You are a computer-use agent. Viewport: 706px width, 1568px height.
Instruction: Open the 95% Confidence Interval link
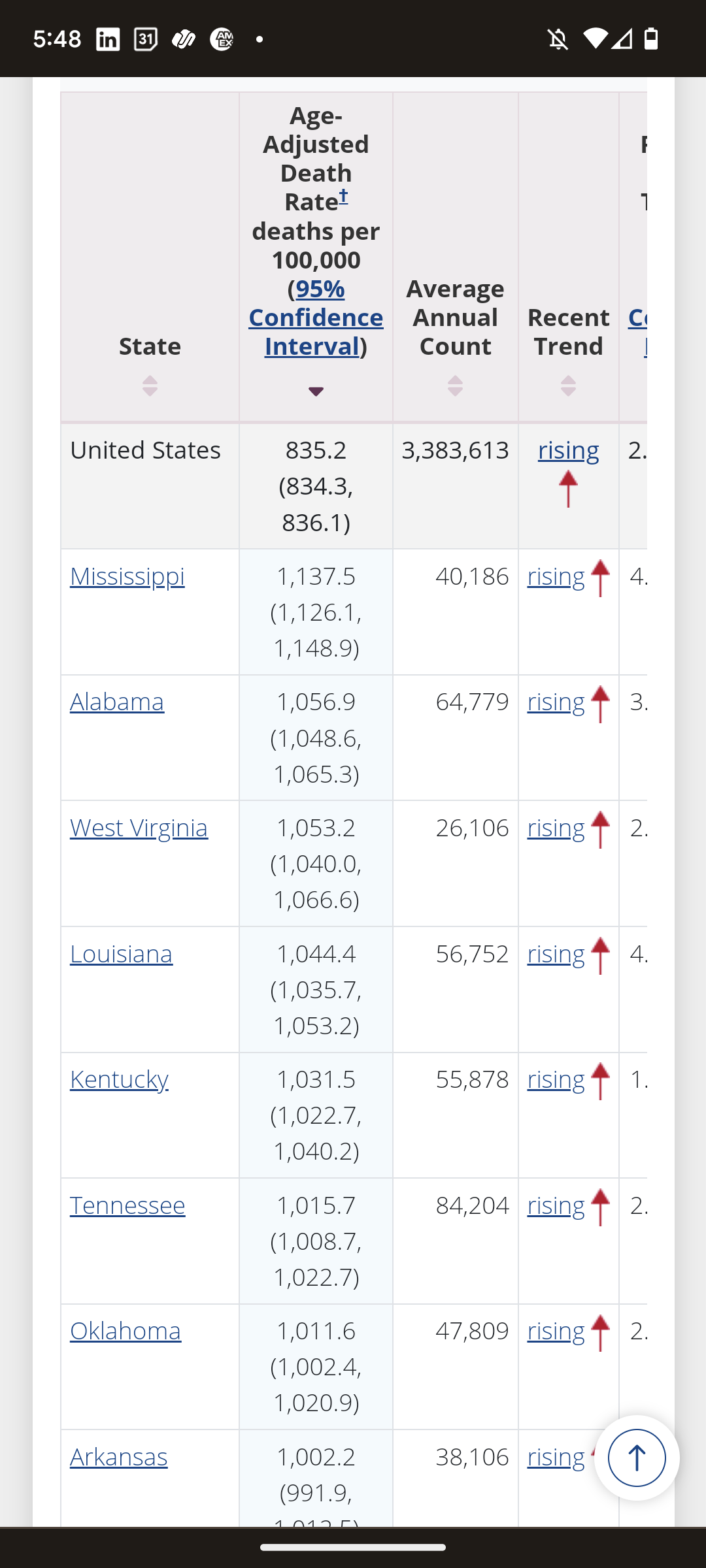pos(316,318)
